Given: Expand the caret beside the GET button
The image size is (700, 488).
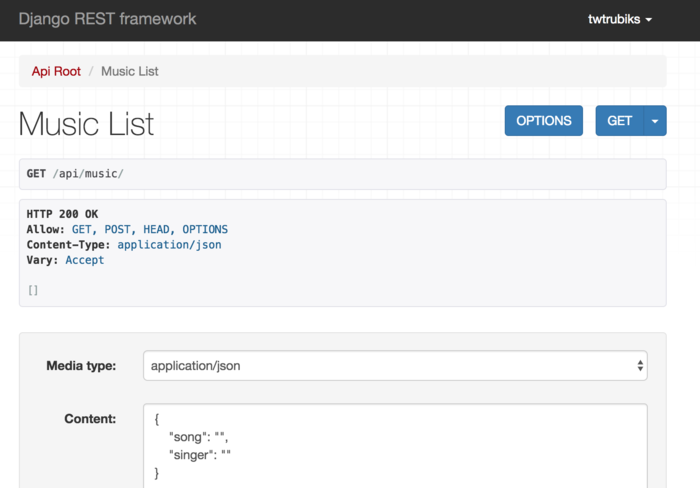Looking at the screenshot, I should [x=655, y=121].
